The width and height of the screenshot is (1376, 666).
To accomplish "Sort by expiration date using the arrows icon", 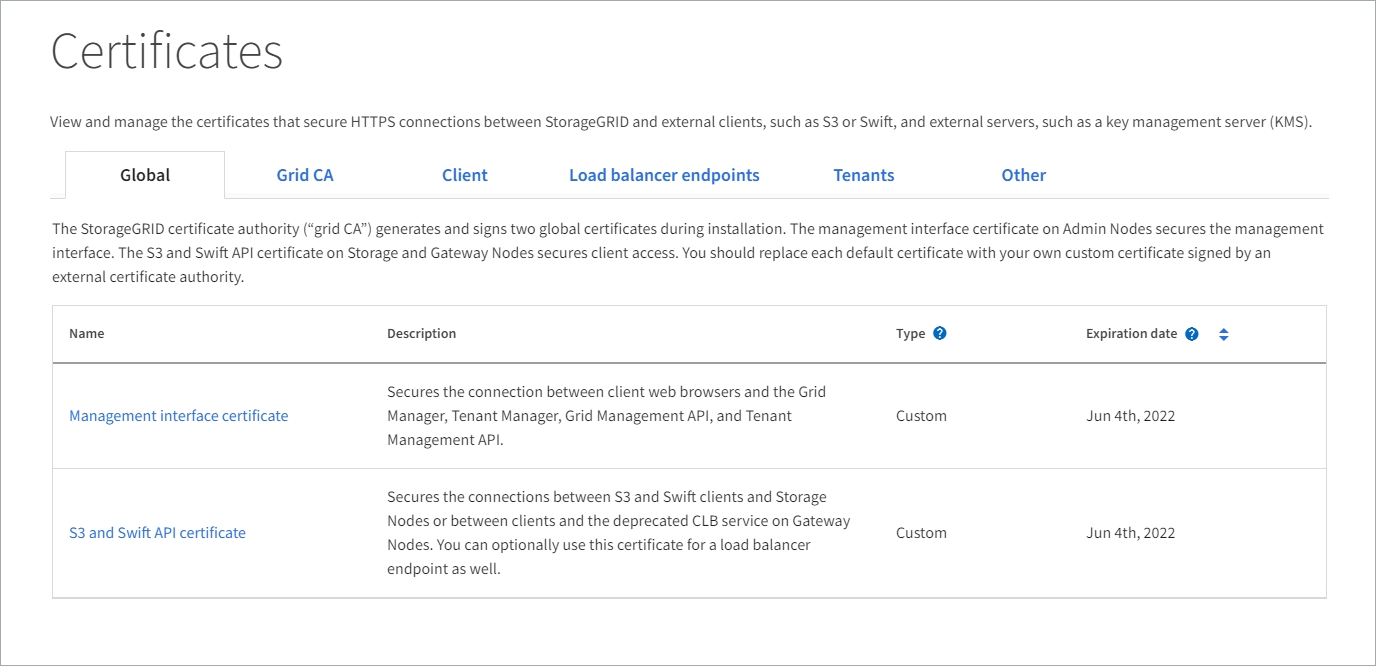I will [1223, 334].
